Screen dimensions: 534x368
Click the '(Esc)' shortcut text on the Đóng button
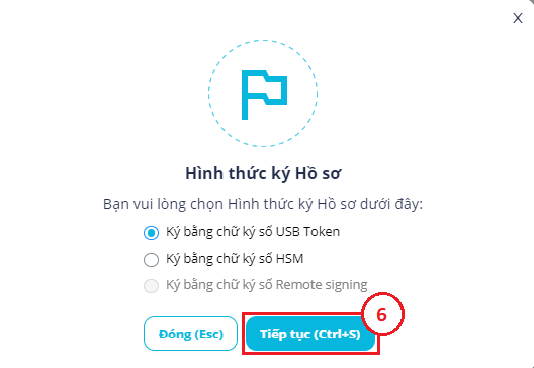[x=208, y=334]
